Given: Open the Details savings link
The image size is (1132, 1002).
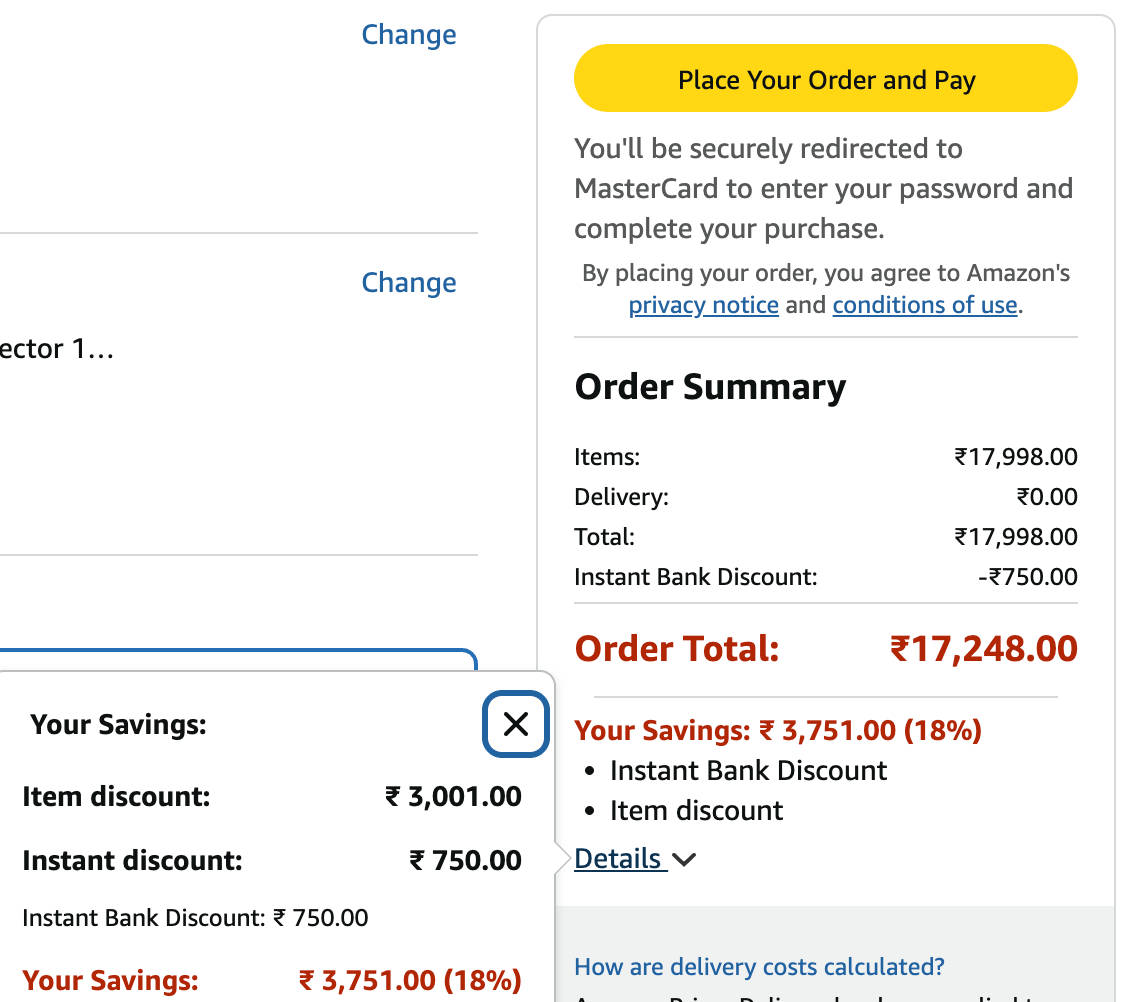Looking at the screenshot, I should pyautogui.click(x=618, y=859).
